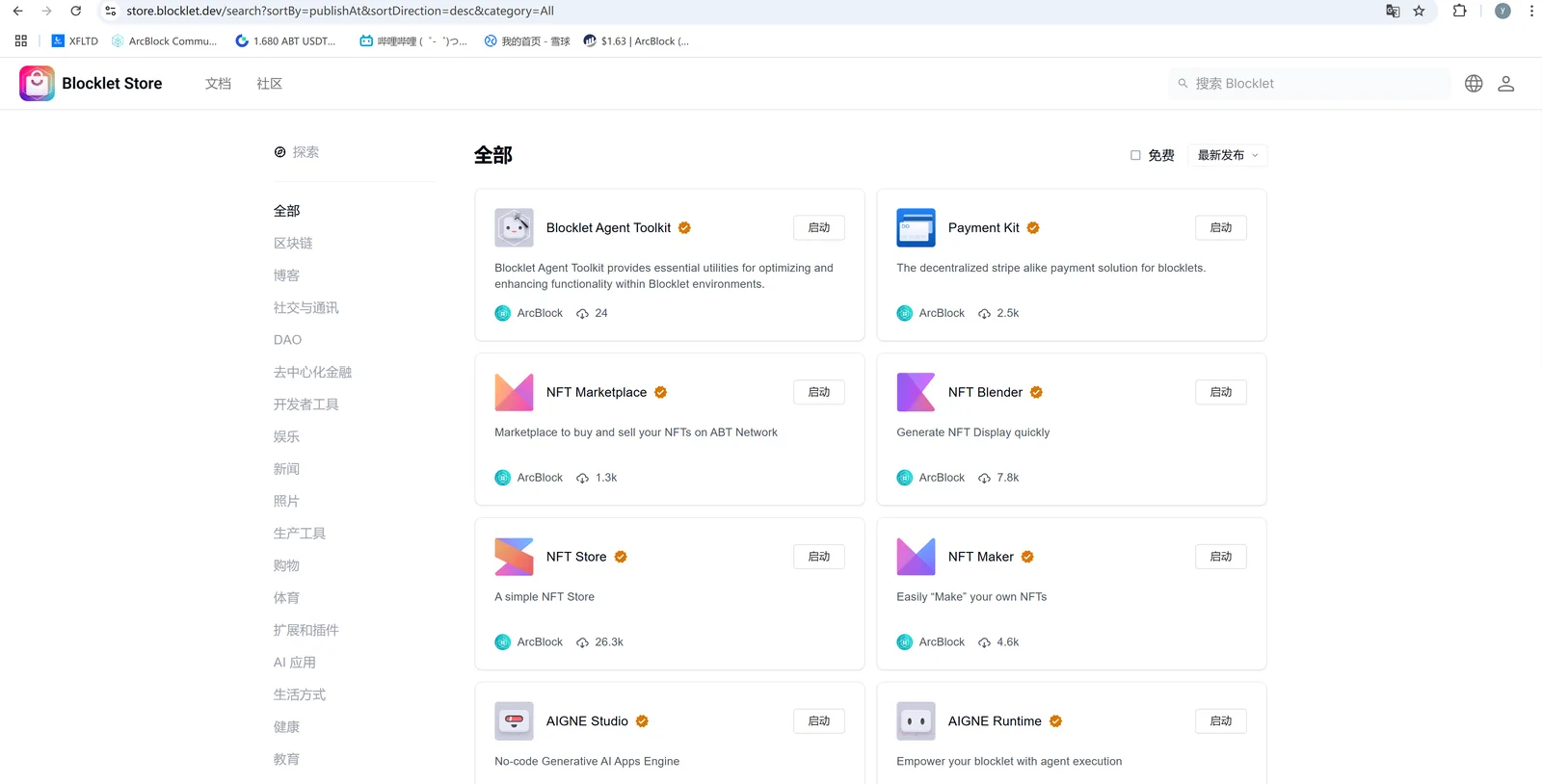Select the 生活方式 category
This screenshot has width=1542, height=784.
[x=300, y=695]
